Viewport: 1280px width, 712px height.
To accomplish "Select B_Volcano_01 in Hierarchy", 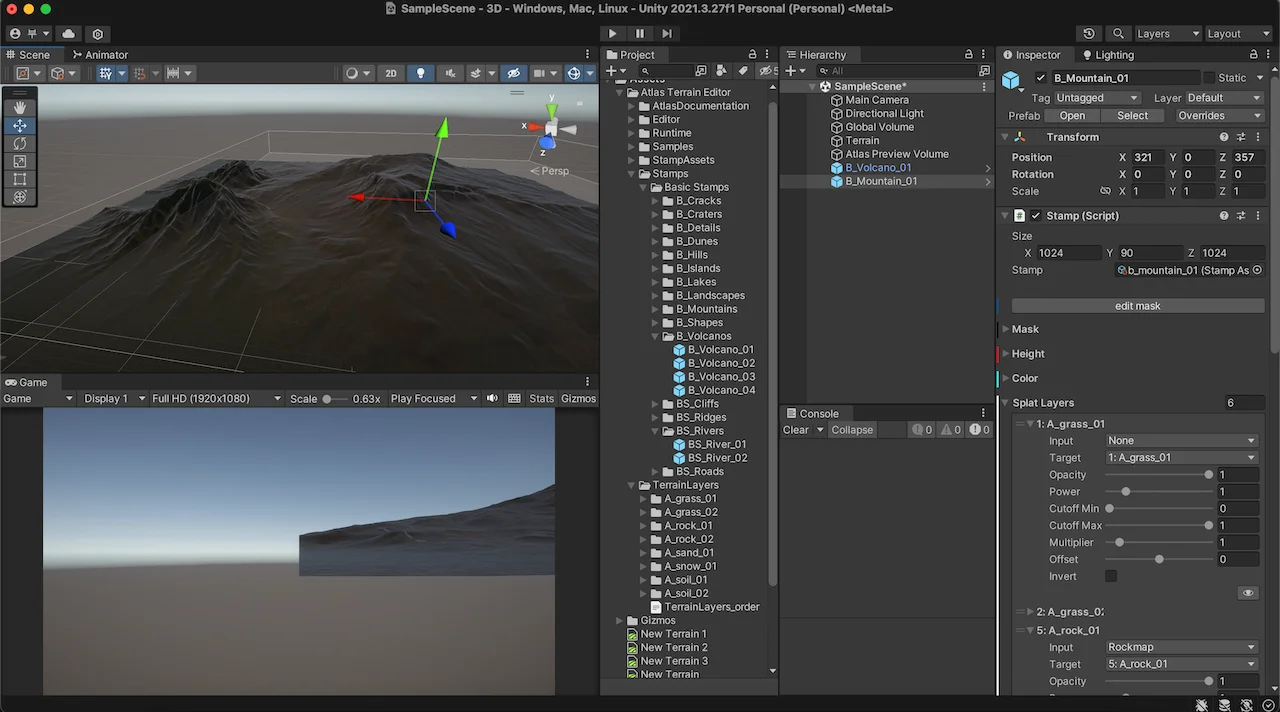I will (x=878, y=168).
